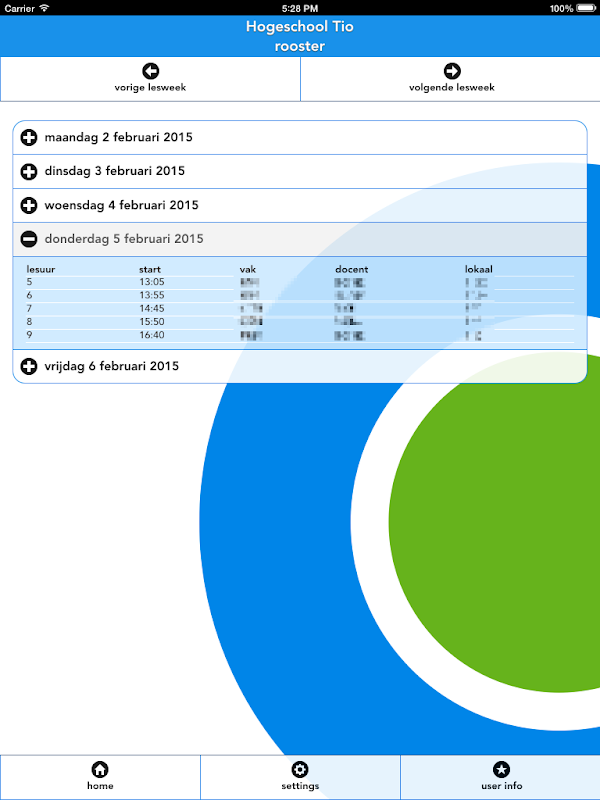Viewport: 600px width, 800px height.
Task: Select the 'lesuur' column header
Action: pyautogui.click(x=41, y=269)
